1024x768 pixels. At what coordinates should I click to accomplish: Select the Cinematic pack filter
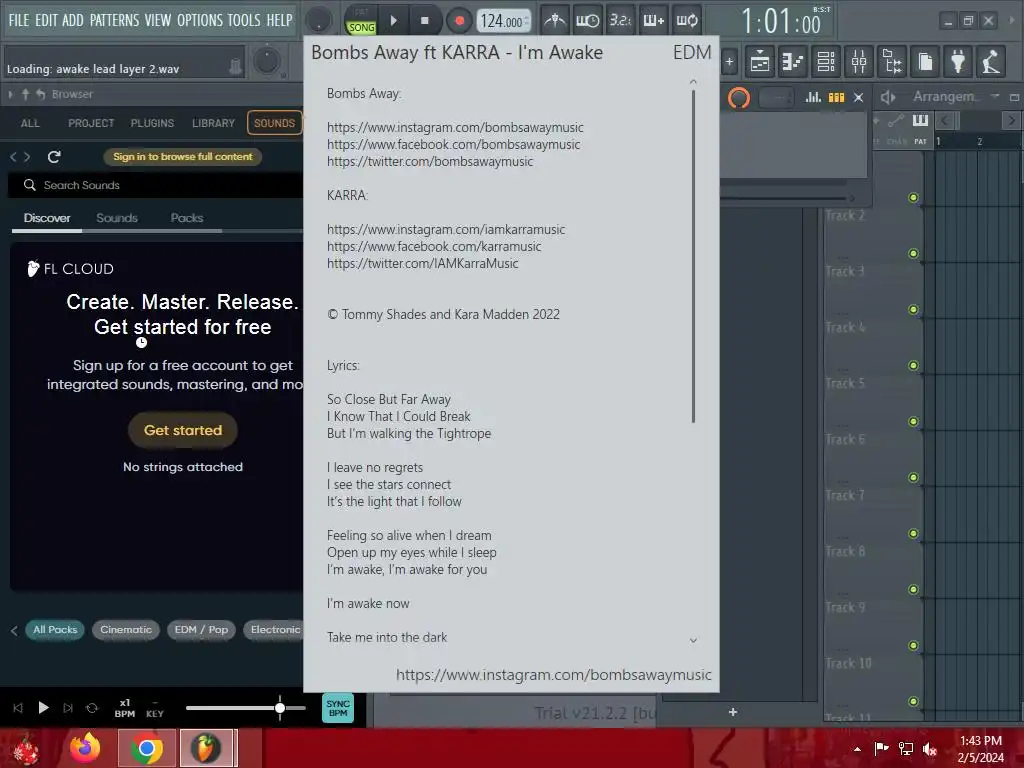pyautogui.click(x=125, y=630)
